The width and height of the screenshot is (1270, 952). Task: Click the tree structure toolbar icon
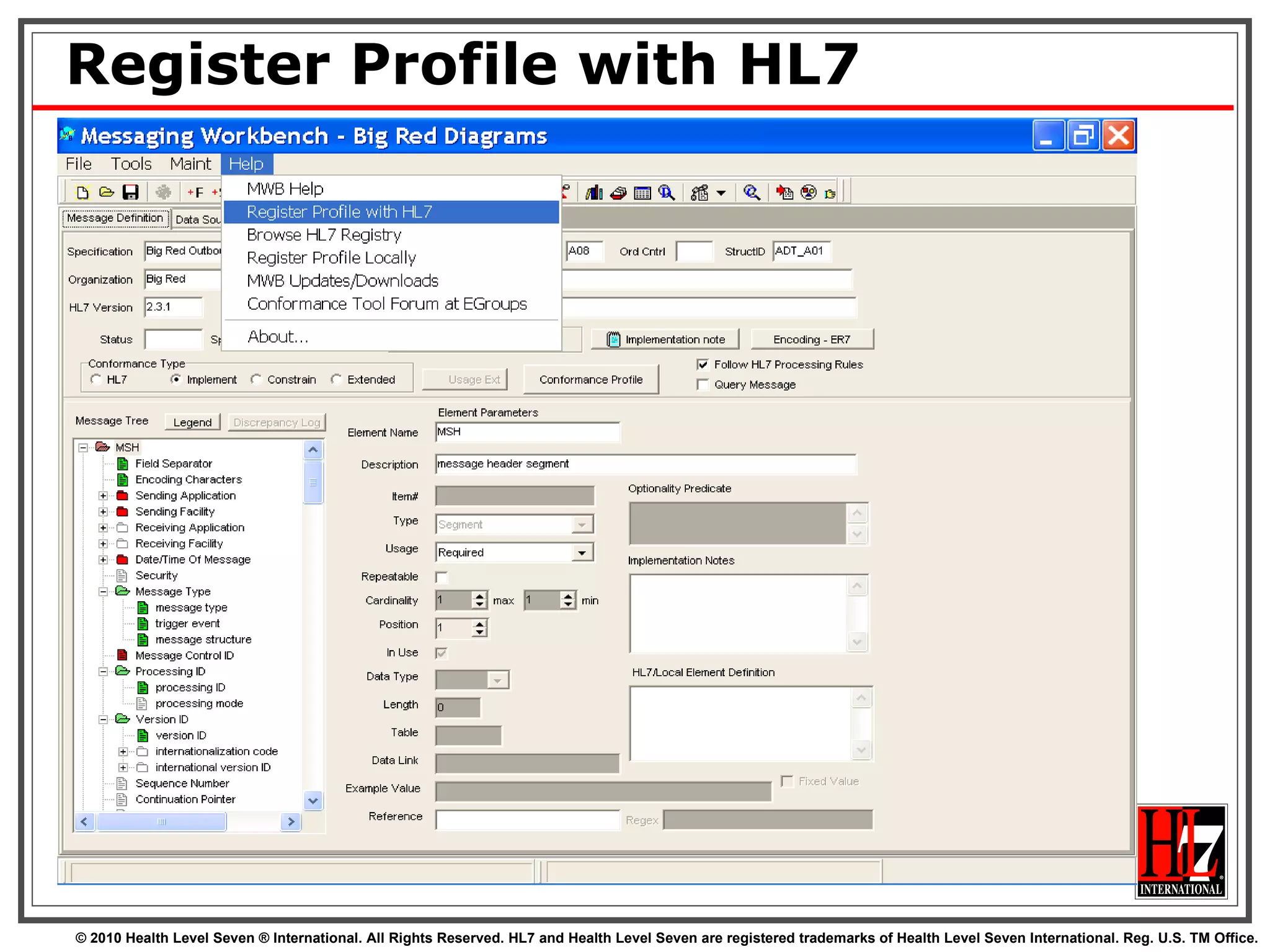[x=699, y=193]
